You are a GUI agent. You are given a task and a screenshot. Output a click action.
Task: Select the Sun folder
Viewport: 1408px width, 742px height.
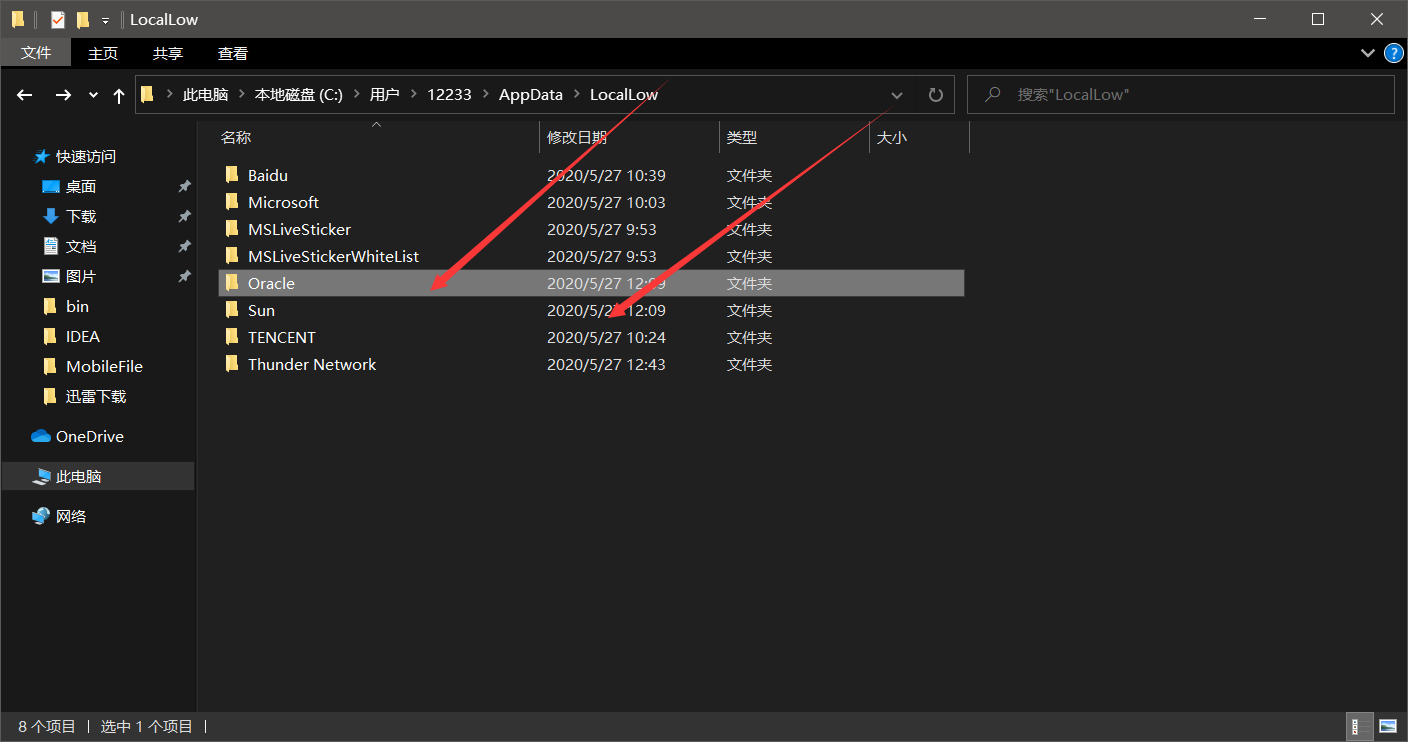262,310
